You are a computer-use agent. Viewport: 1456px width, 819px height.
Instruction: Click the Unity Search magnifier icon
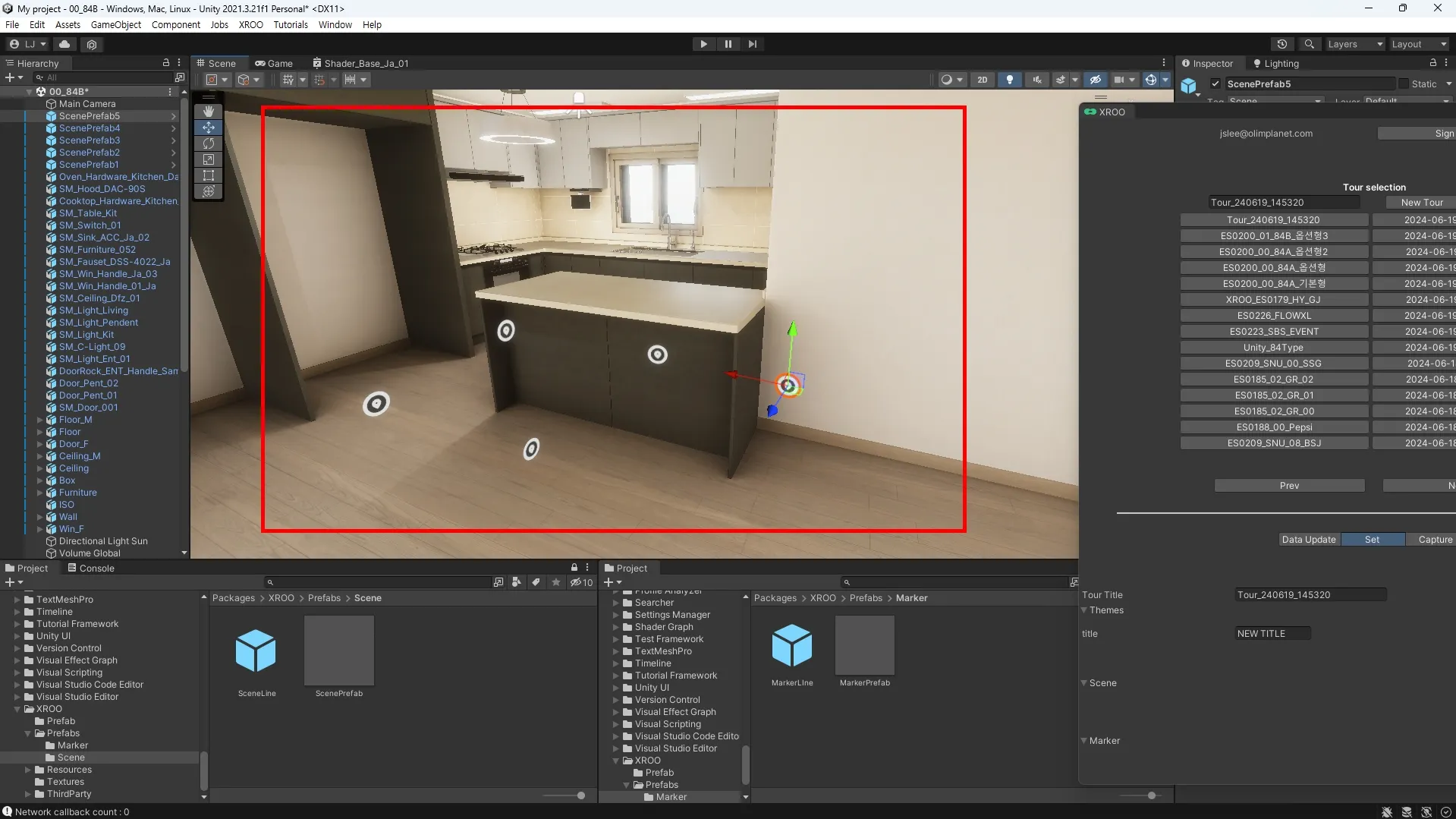click(x=1309, y=44)
